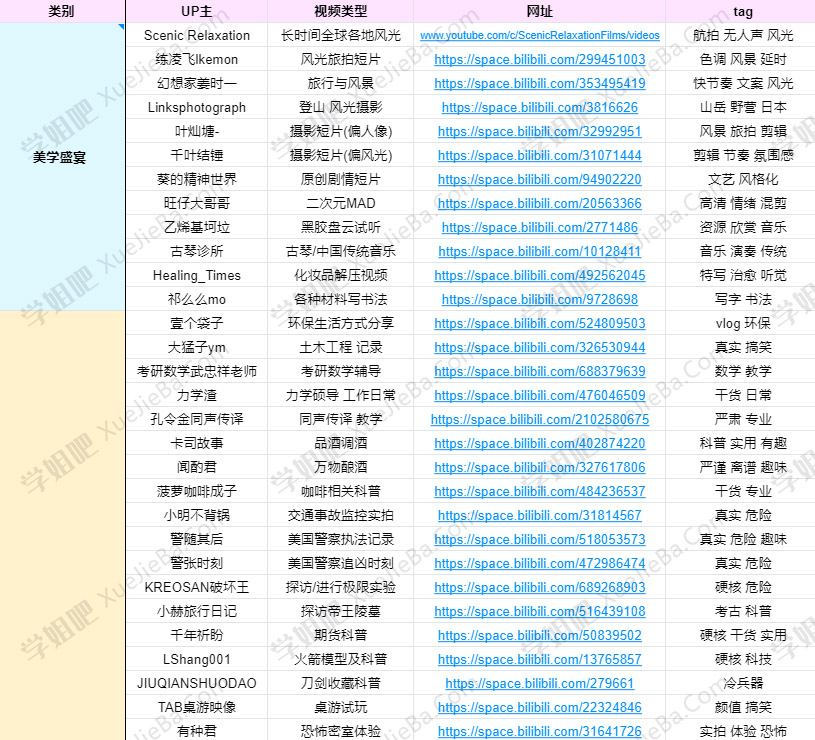This screenshot has height=740, width=815.
Task: Open bilibili link ending 326530944
Action: coord(540,347)
